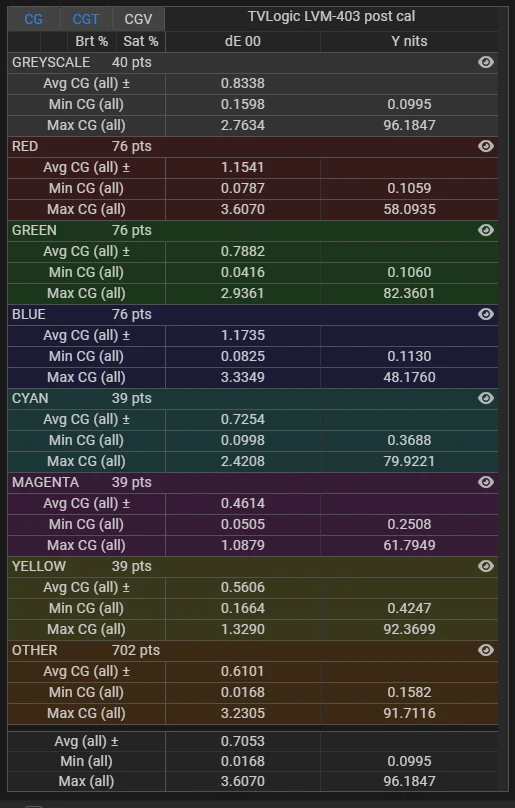Screen dimensions: 515x808
Task: Click red max dE value 3.6070 under RED
Action: tap(243, 209)
